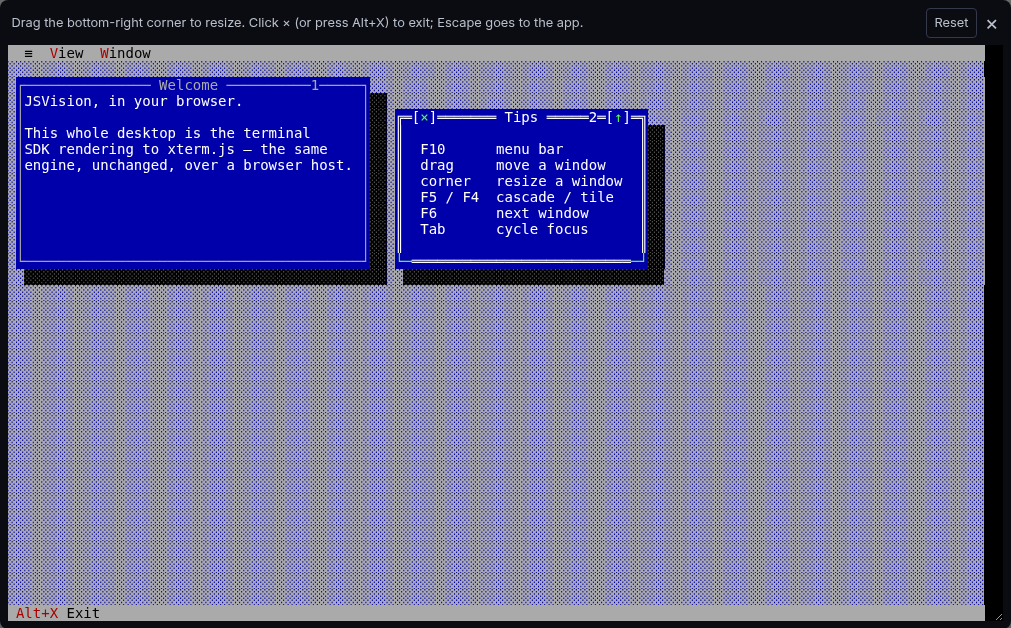This screenshot has width=1011, height=628.
Task: Click the Welcome window number 1
Action: (315, 85)
